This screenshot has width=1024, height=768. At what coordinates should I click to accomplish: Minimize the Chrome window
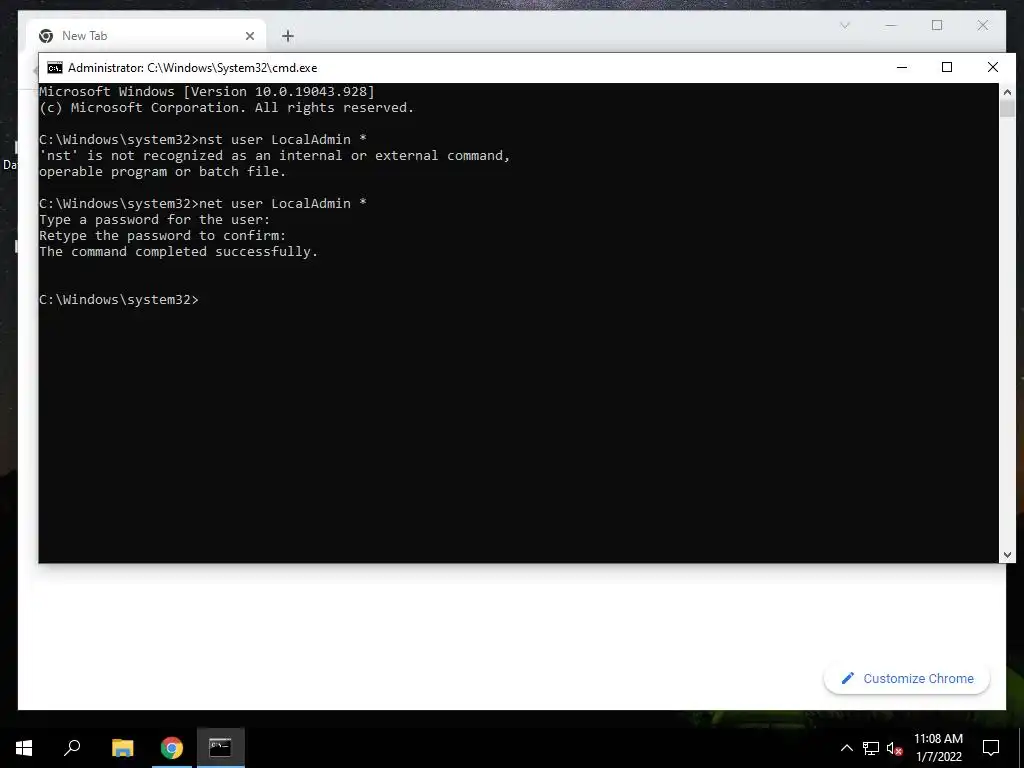(891, 25)
